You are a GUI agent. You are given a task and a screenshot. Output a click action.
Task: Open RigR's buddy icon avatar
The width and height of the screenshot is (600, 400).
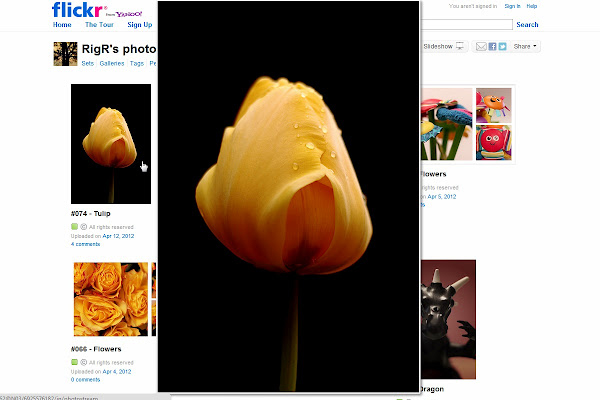[65, 54]
